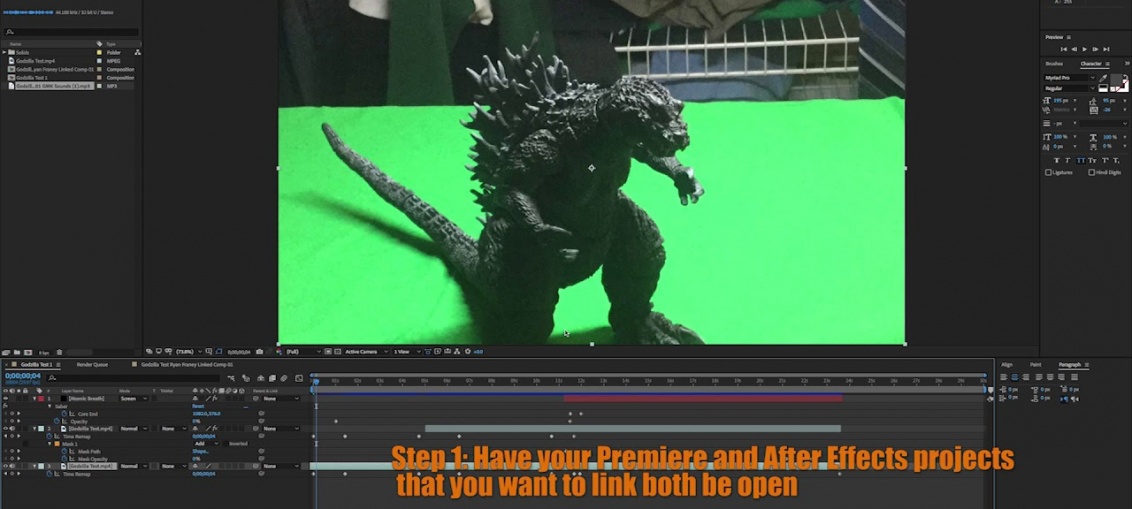Mute audio of layer 3 Godzilla Test.mp4
This screenshot has width=1132, height=509.
tap(12, 466)
